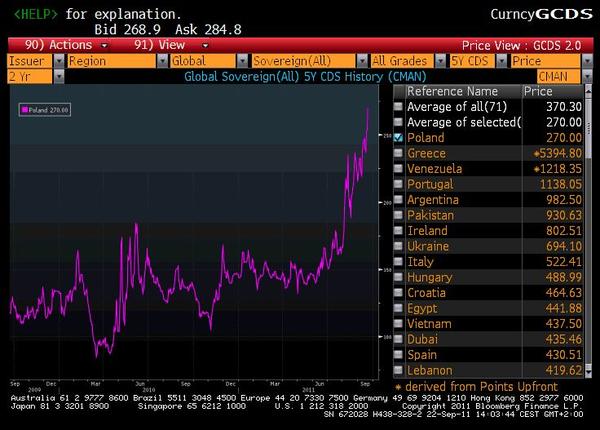Open the 91) View menu
Screen dimensions: 600x430
(160, 45)
